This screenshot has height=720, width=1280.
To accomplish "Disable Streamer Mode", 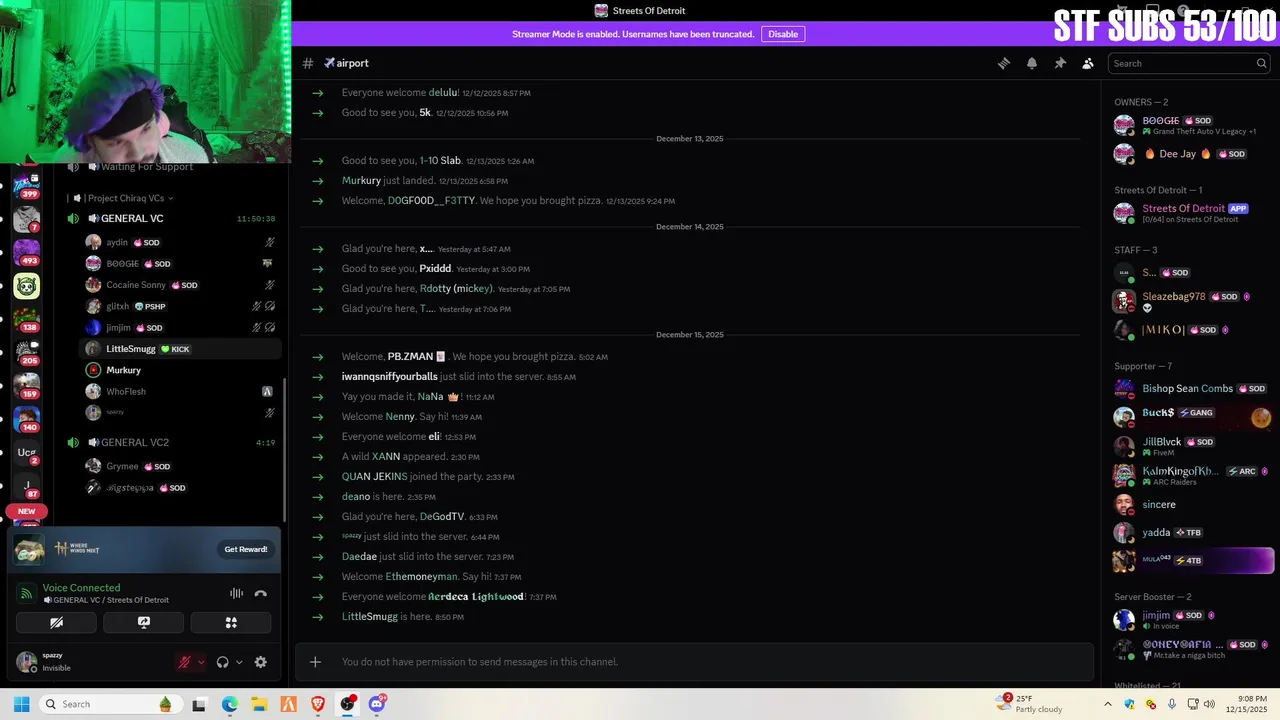I will coord(783,34).
